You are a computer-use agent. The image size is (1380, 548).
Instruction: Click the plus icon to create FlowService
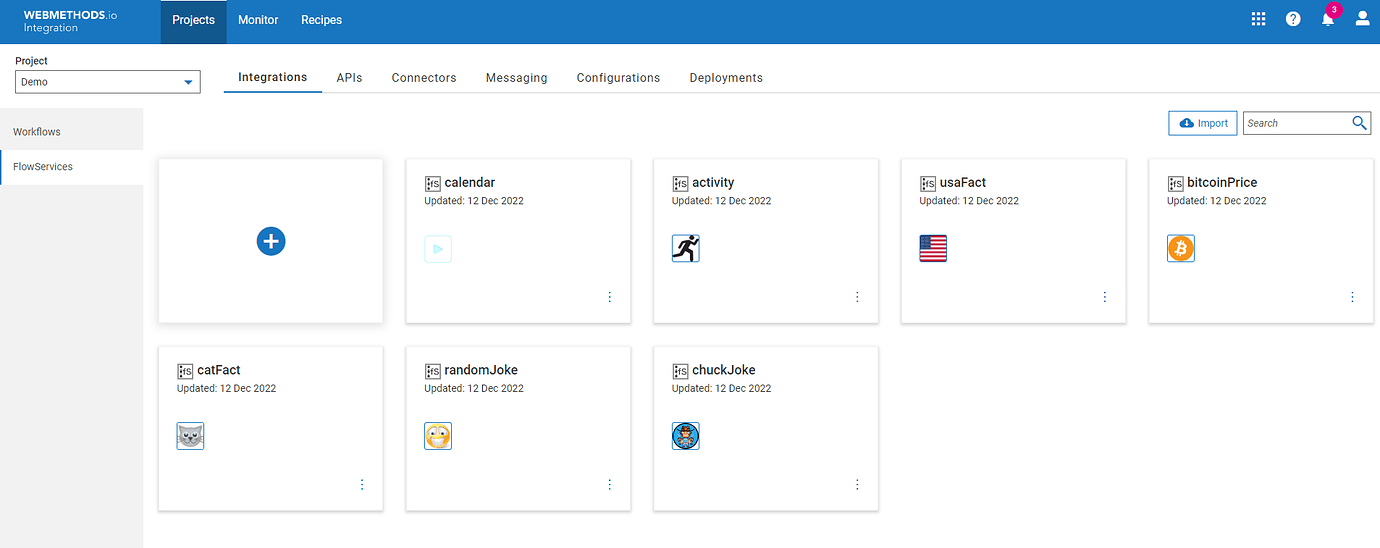point(271,241)
